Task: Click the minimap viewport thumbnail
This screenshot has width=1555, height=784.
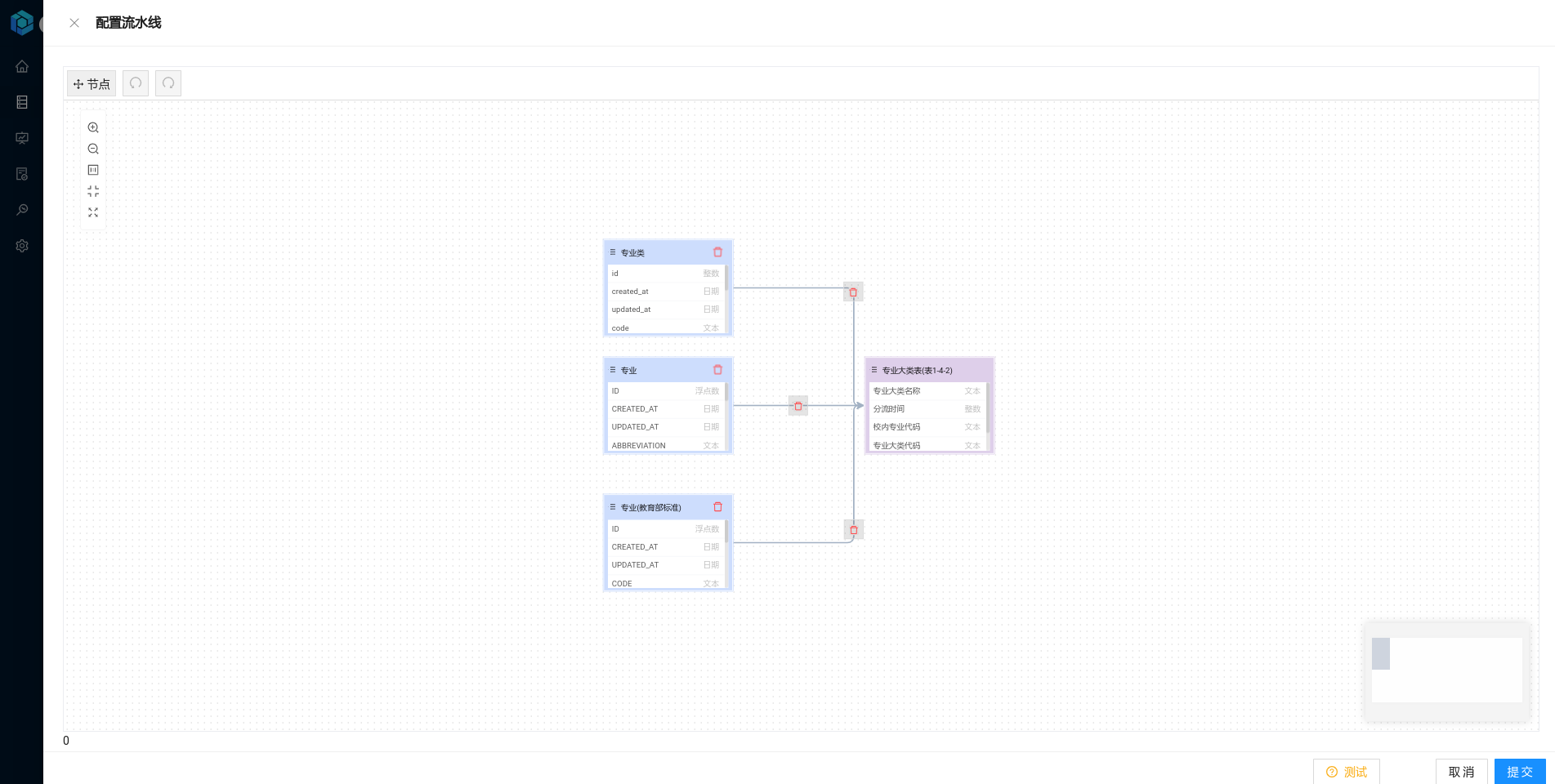Action: coord(1381,653)
